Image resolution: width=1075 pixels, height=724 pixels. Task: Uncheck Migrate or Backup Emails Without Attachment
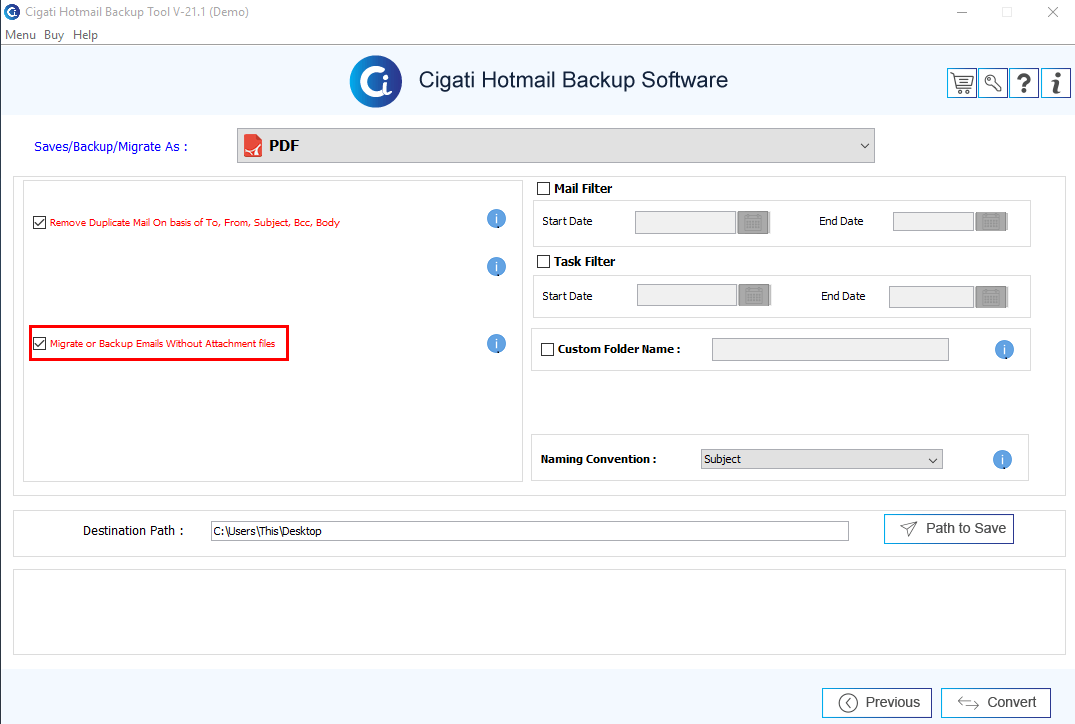click(x=40, y=343)
